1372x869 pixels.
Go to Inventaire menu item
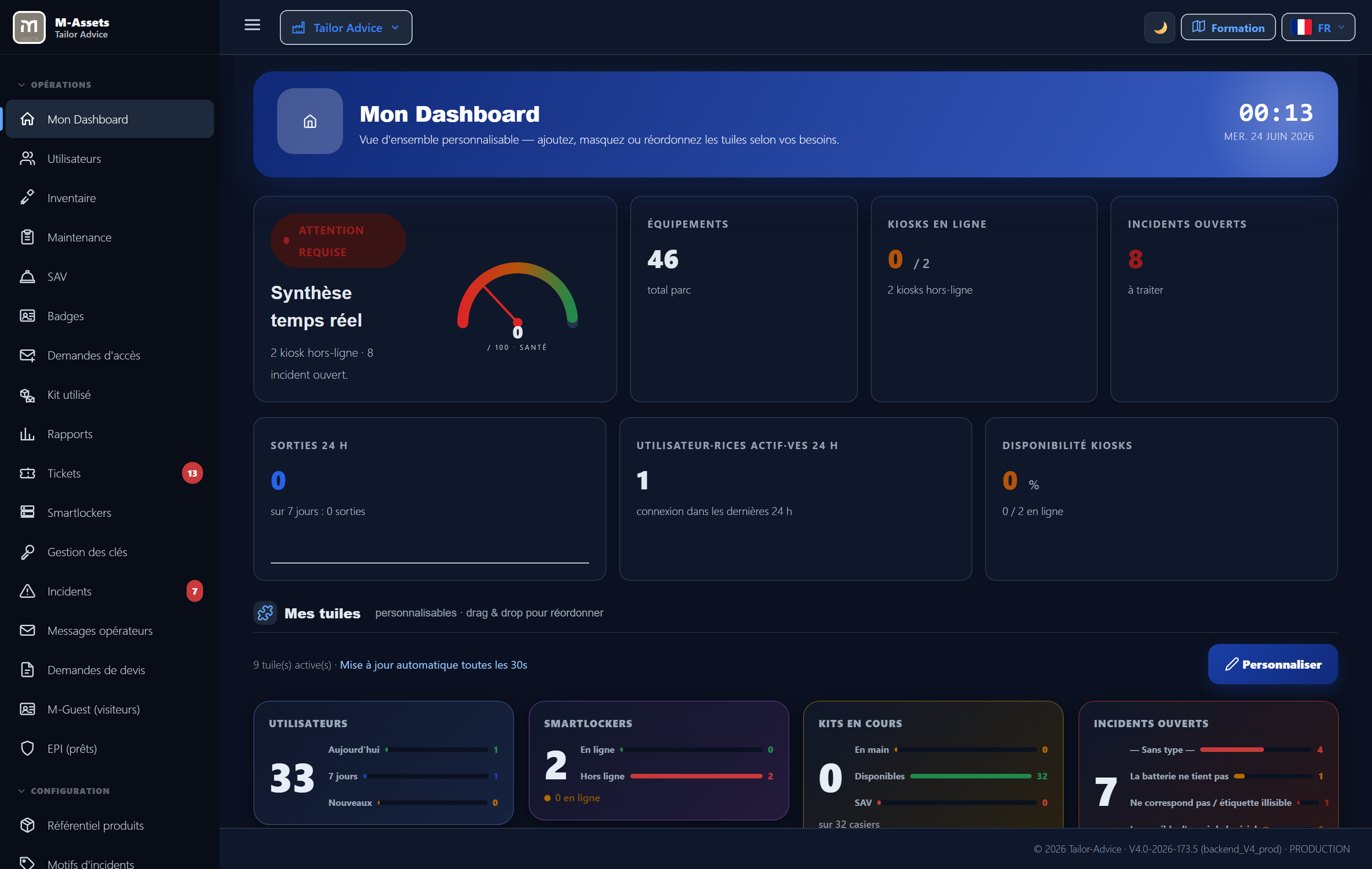click(x=110, y=198)
